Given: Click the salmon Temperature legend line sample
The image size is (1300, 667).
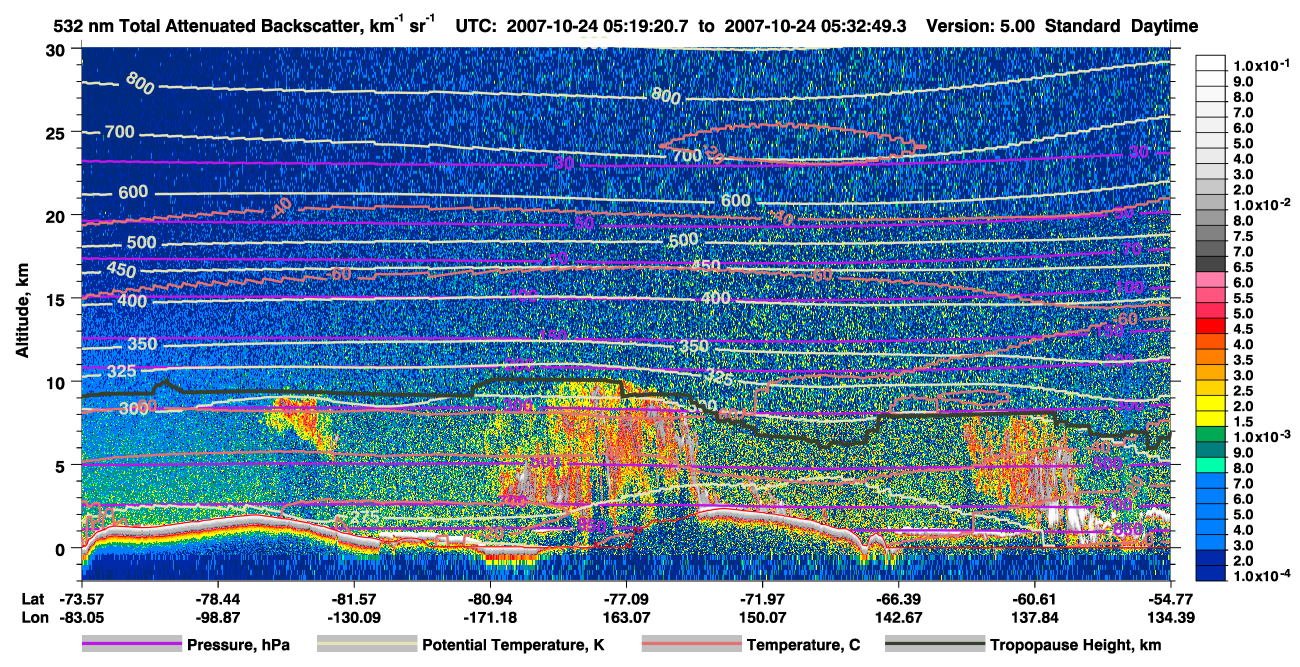Looking at the screenshot, I should [691, 645].
